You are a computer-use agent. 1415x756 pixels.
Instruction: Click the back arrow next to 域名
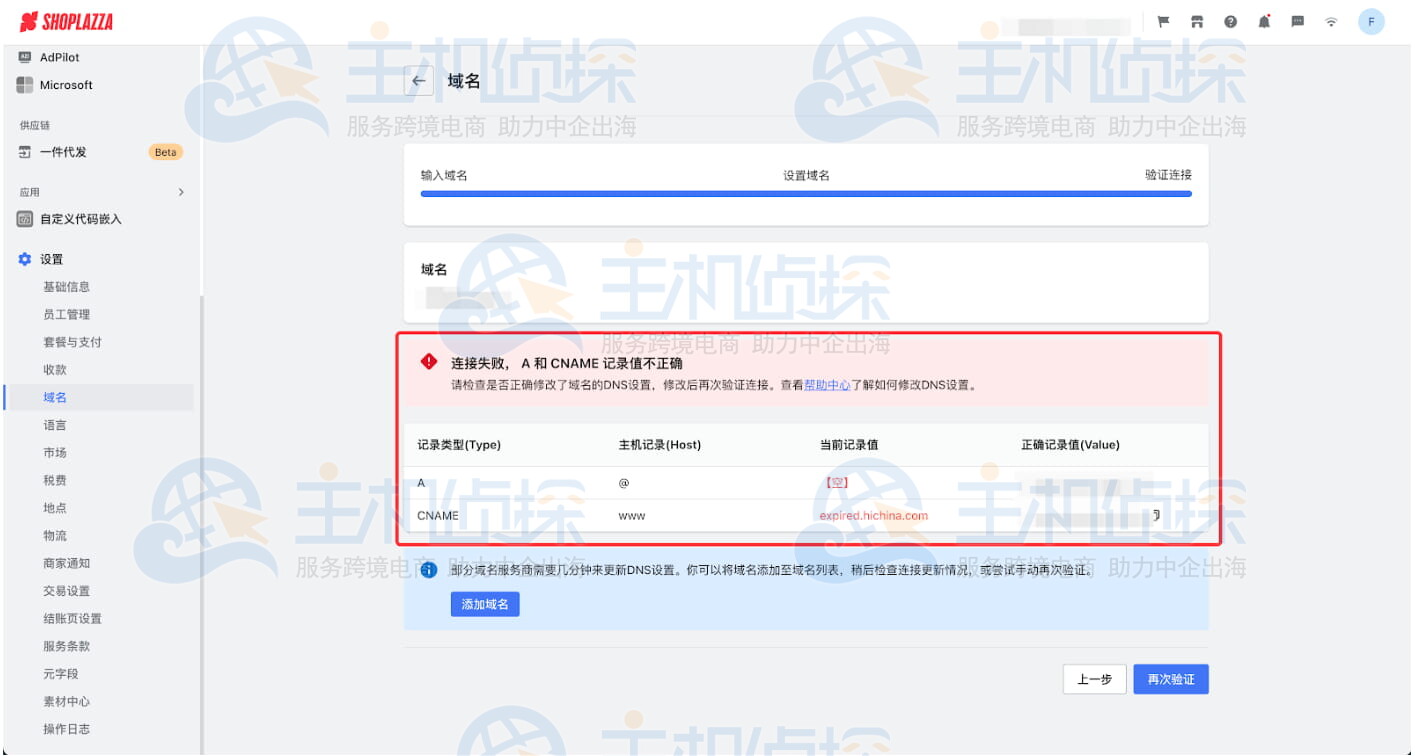(419, 80)
